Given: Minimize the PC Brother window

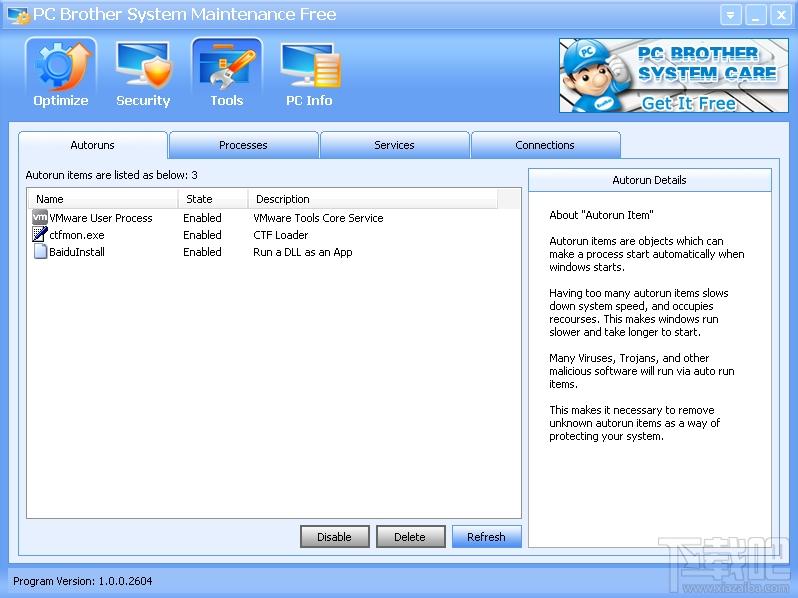Looking at the screenshot, I should coord(756,15).
